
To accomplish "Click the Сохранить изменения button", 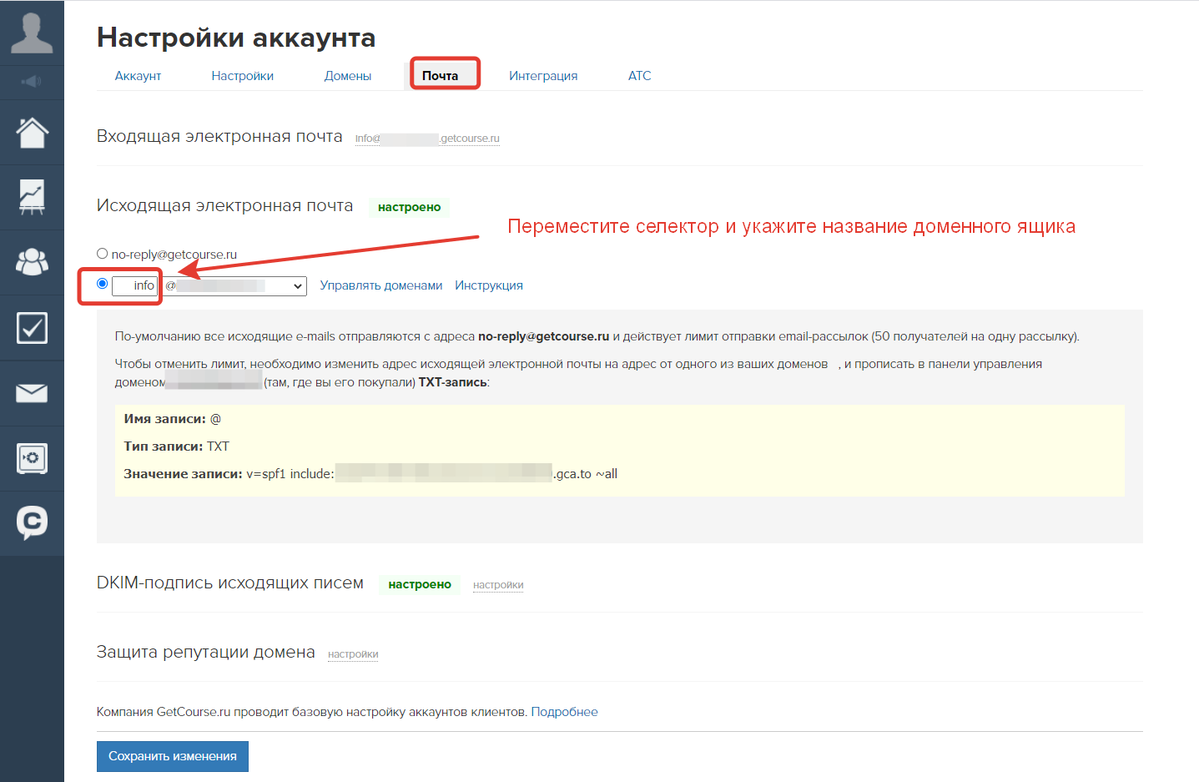I will [x=172, y=756].
